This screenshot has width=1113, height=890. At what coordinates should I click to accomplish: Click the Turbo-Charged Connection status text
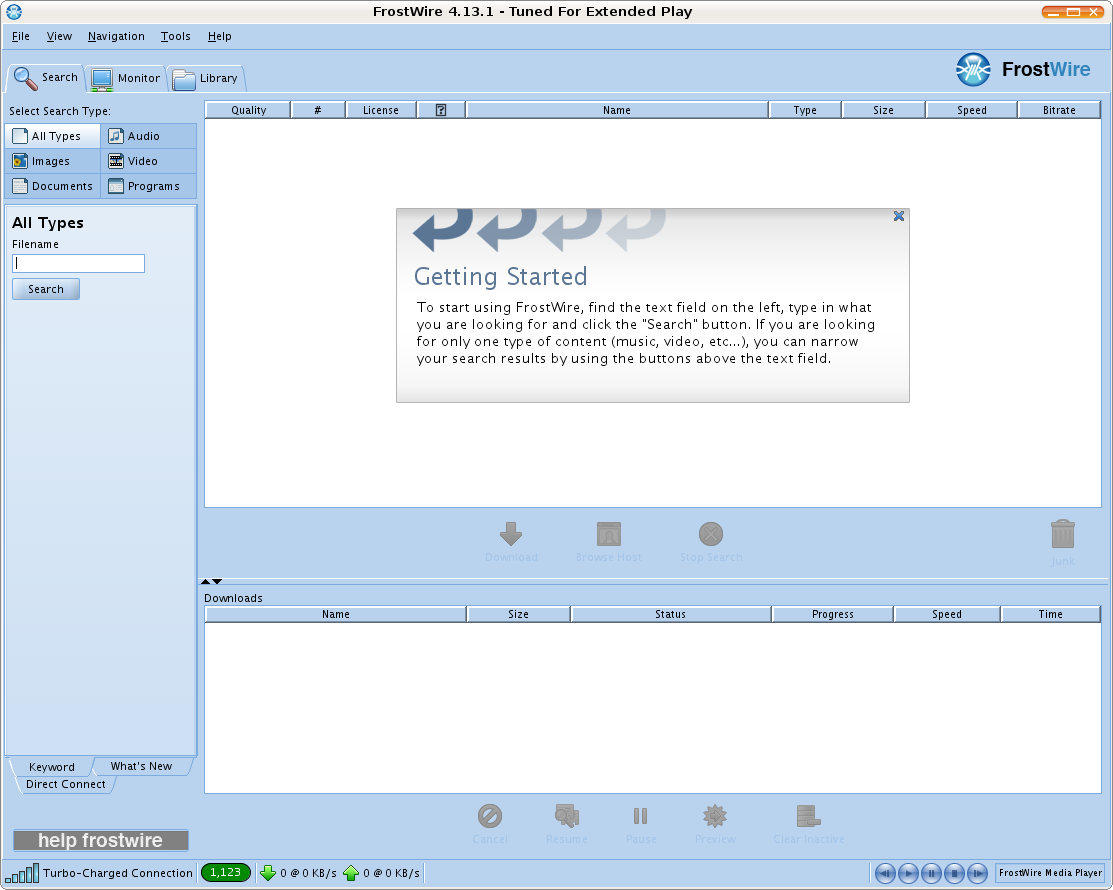[x=118, y=873]
